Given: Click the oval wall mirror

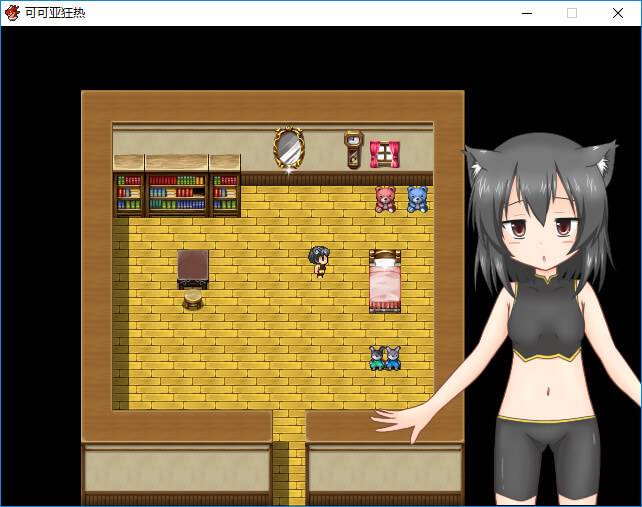Looking at the screenshot, I should [x=289, y=148].
